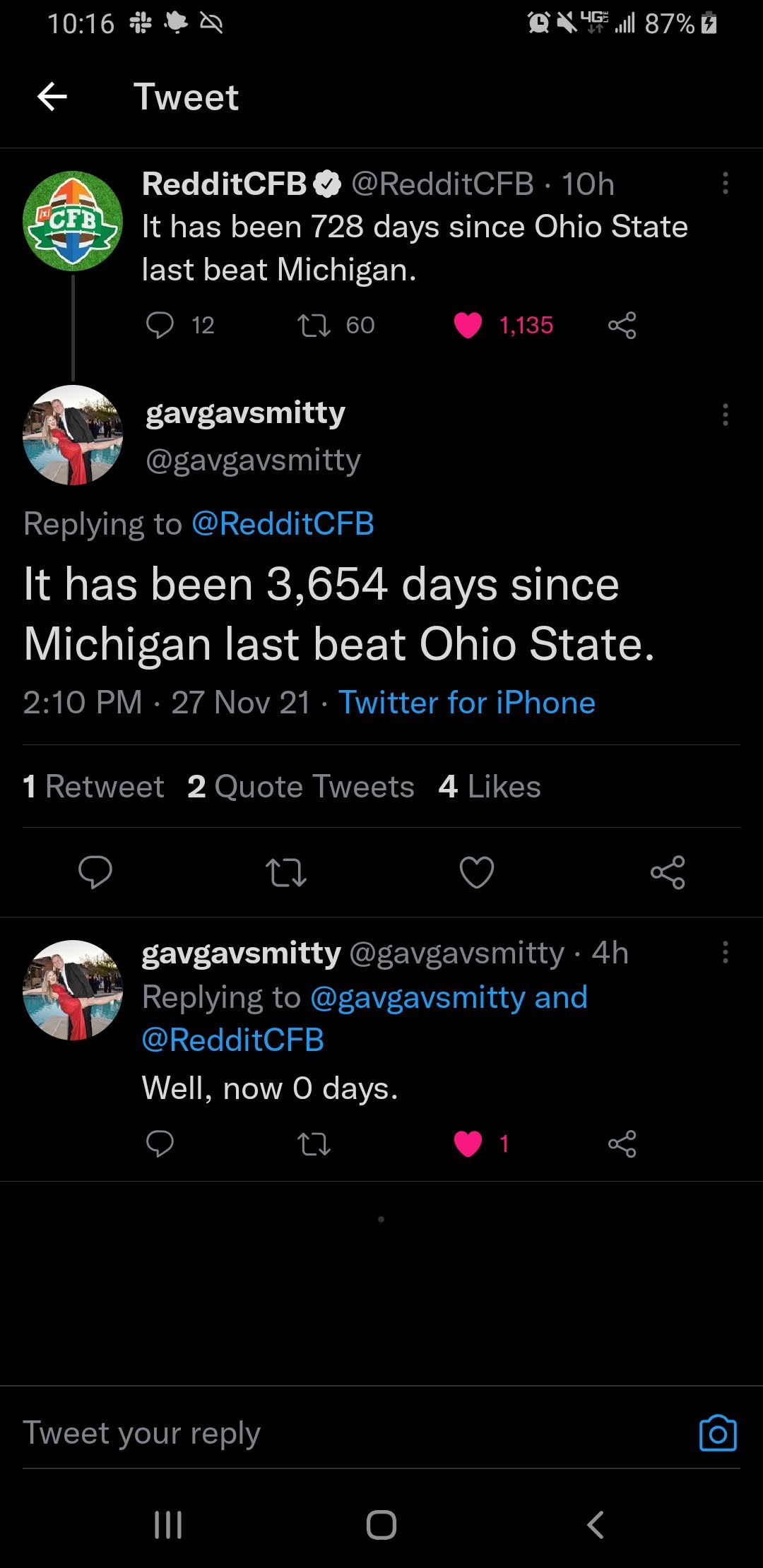Click RedditCFB's profile avatar
The width and height of the screenshot is (763, 1568).
tap(74, 219)
